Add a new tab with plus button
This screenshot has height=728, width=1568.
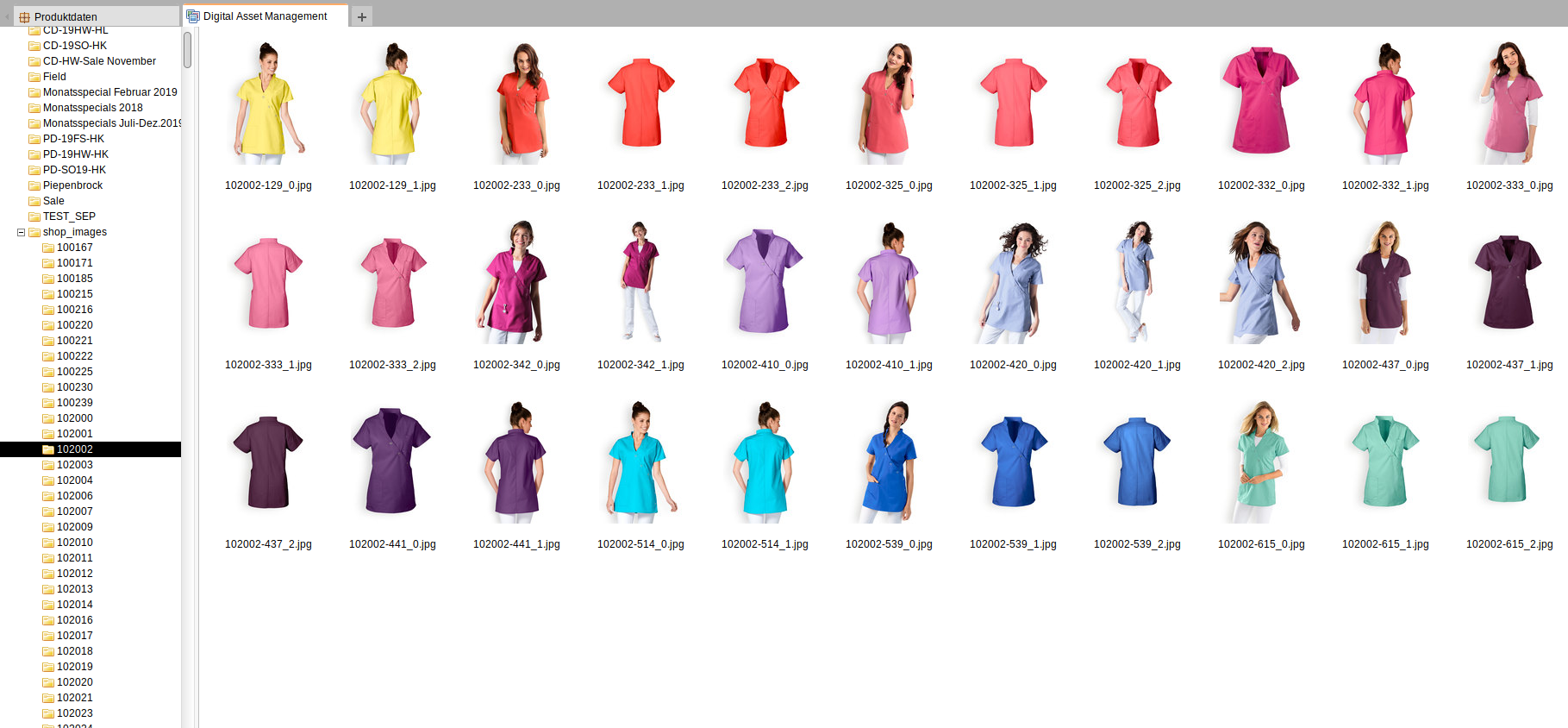(362, 16)
